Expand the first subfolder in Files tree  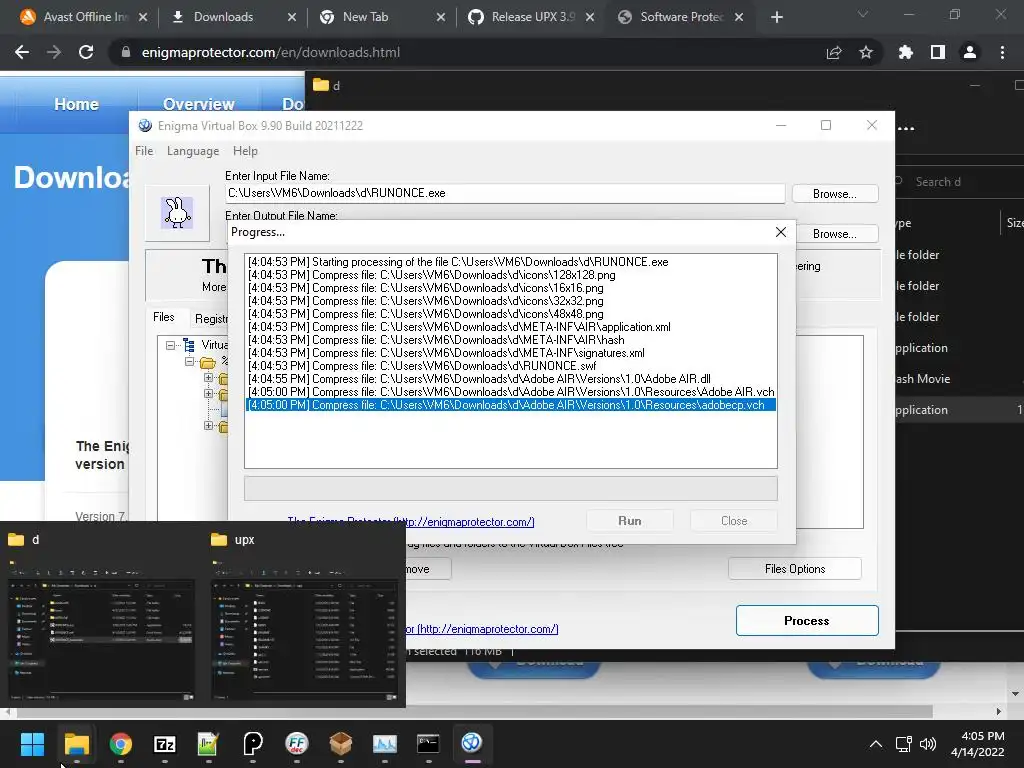[x=208, y=377]
